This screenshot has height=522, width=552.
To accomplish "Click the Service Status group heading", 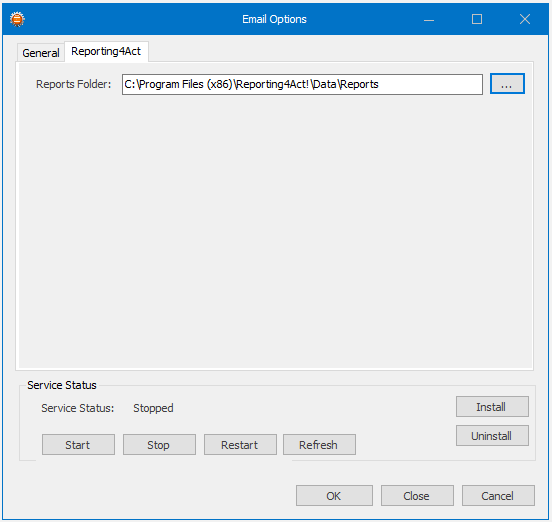I will [62, 385].
